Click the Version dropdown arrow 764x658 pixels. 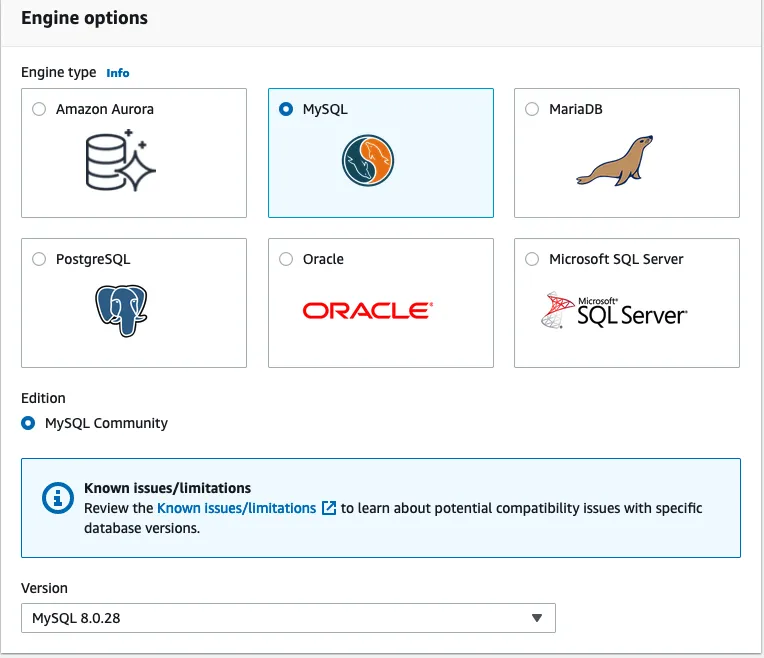tap(537, 618)
